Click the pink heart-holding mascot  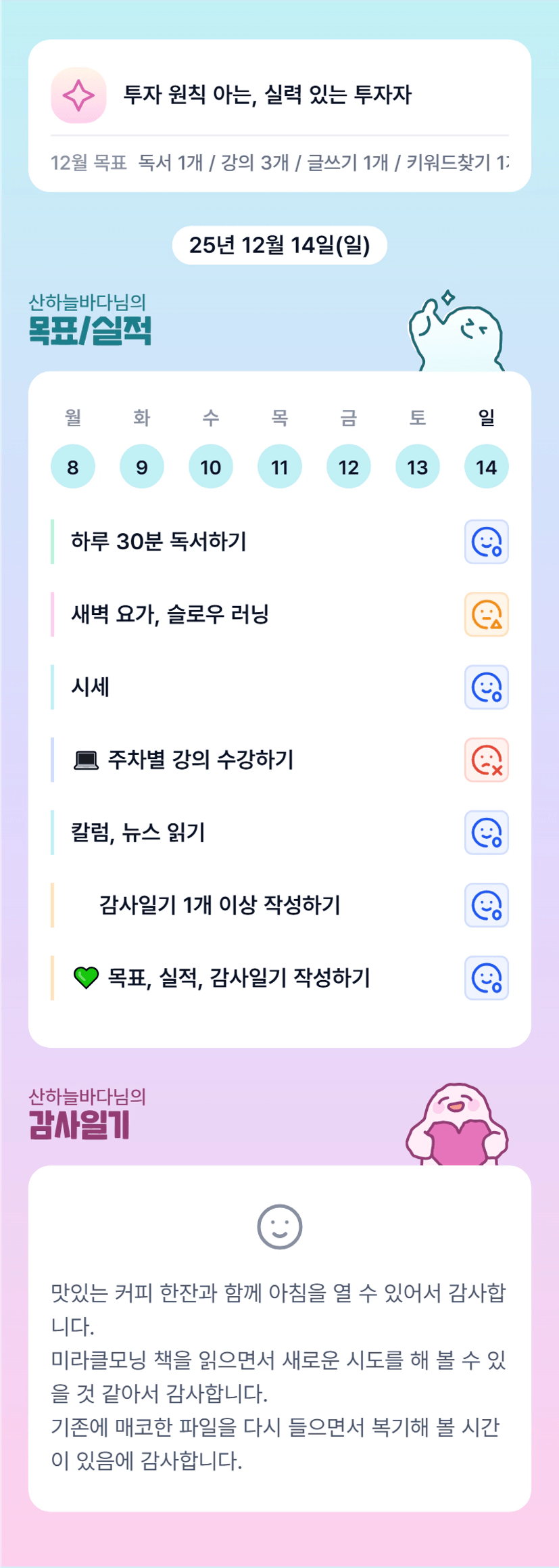[458, 1125]
